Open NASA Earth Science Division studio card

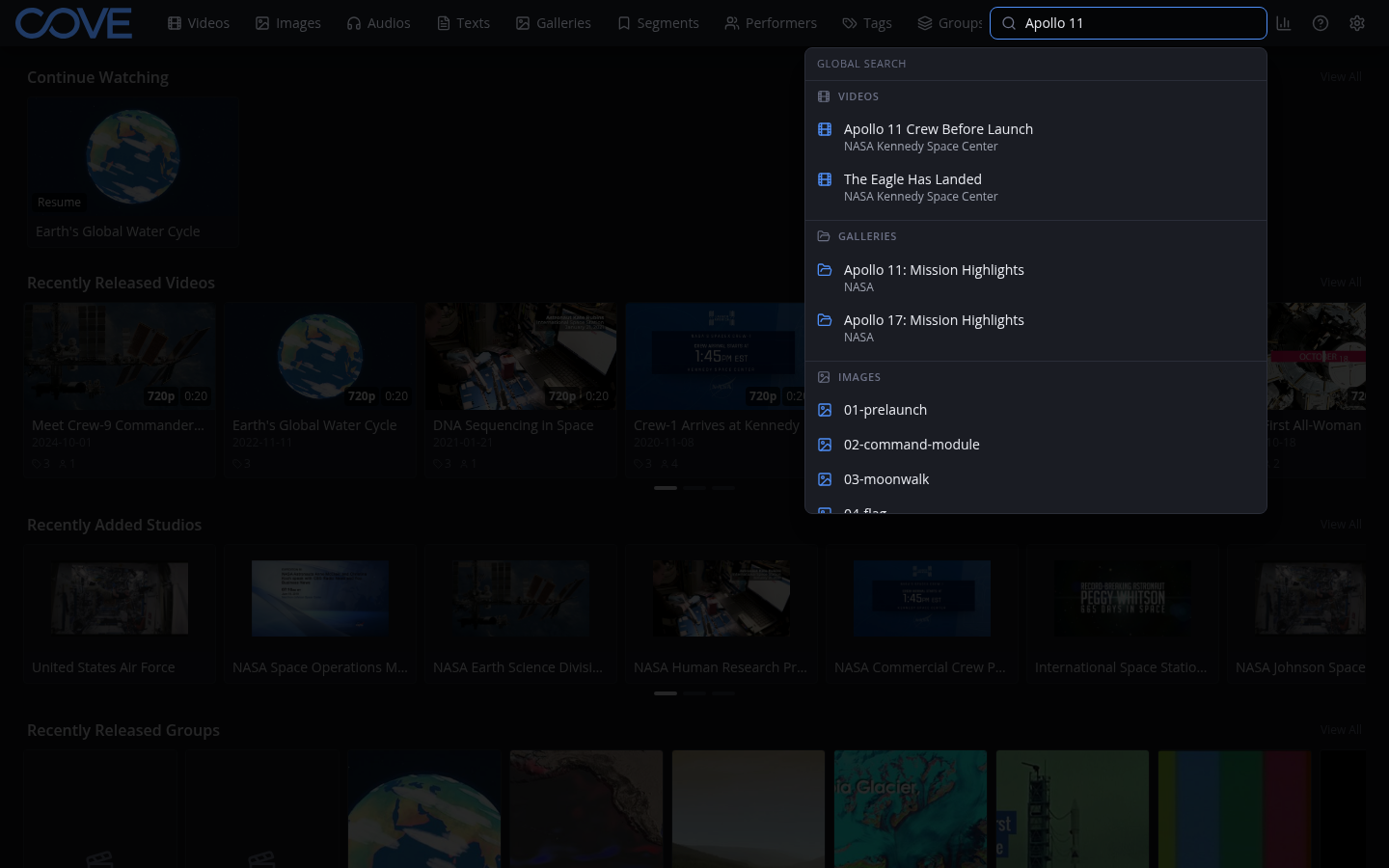521,614
